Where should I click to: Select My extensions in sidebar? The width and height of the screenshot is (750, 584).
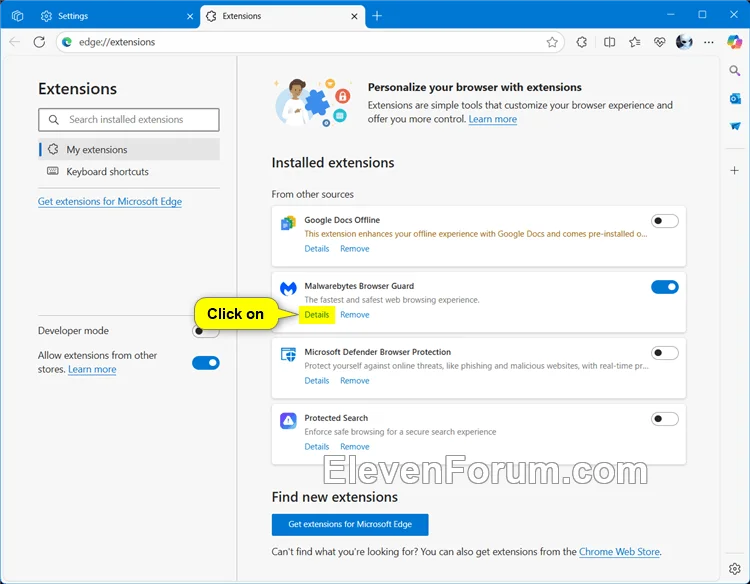[129, 149]
